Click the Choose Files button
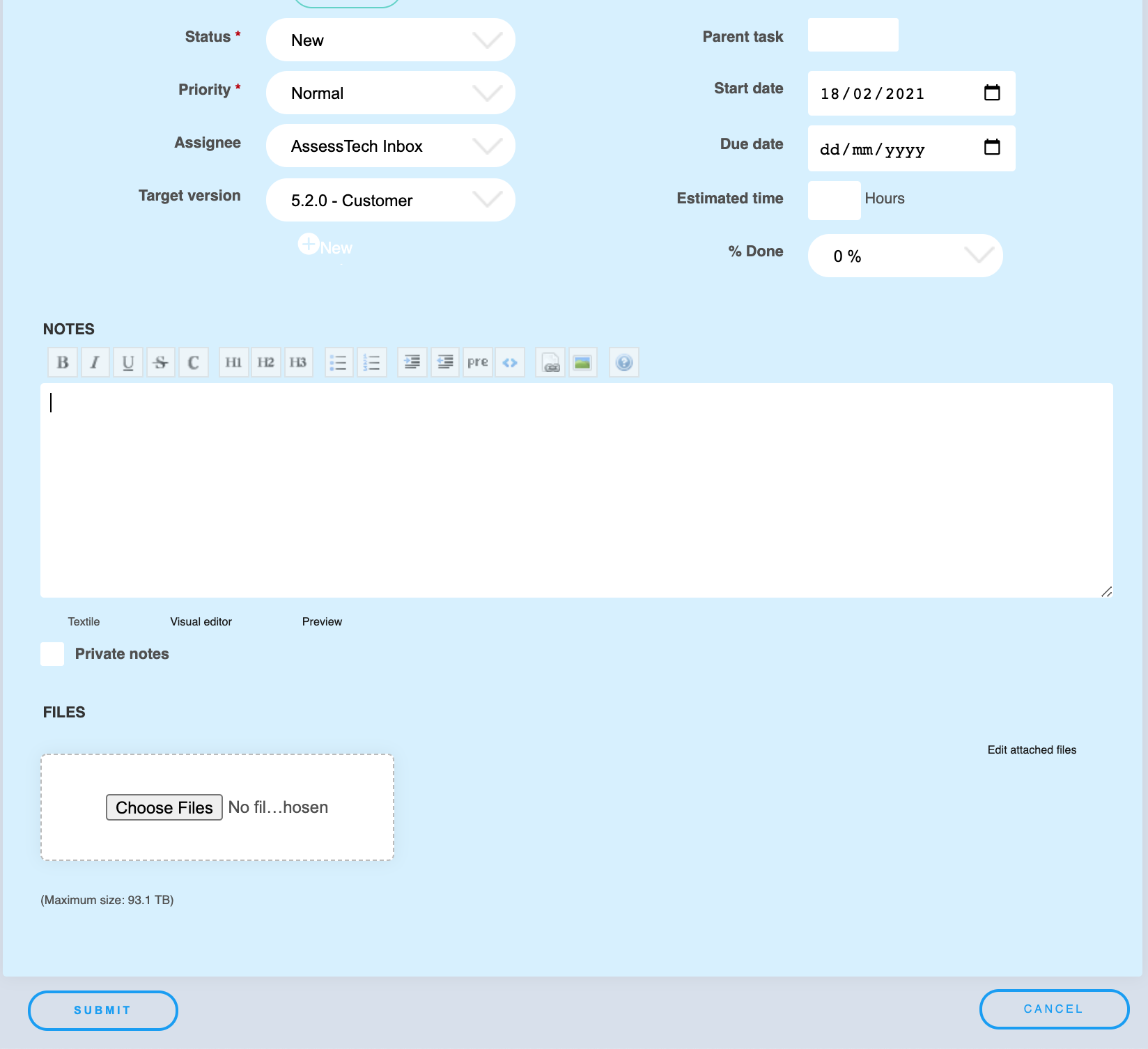The width and height of the screenshot is (1148, 1049). (x=164, y=807)
